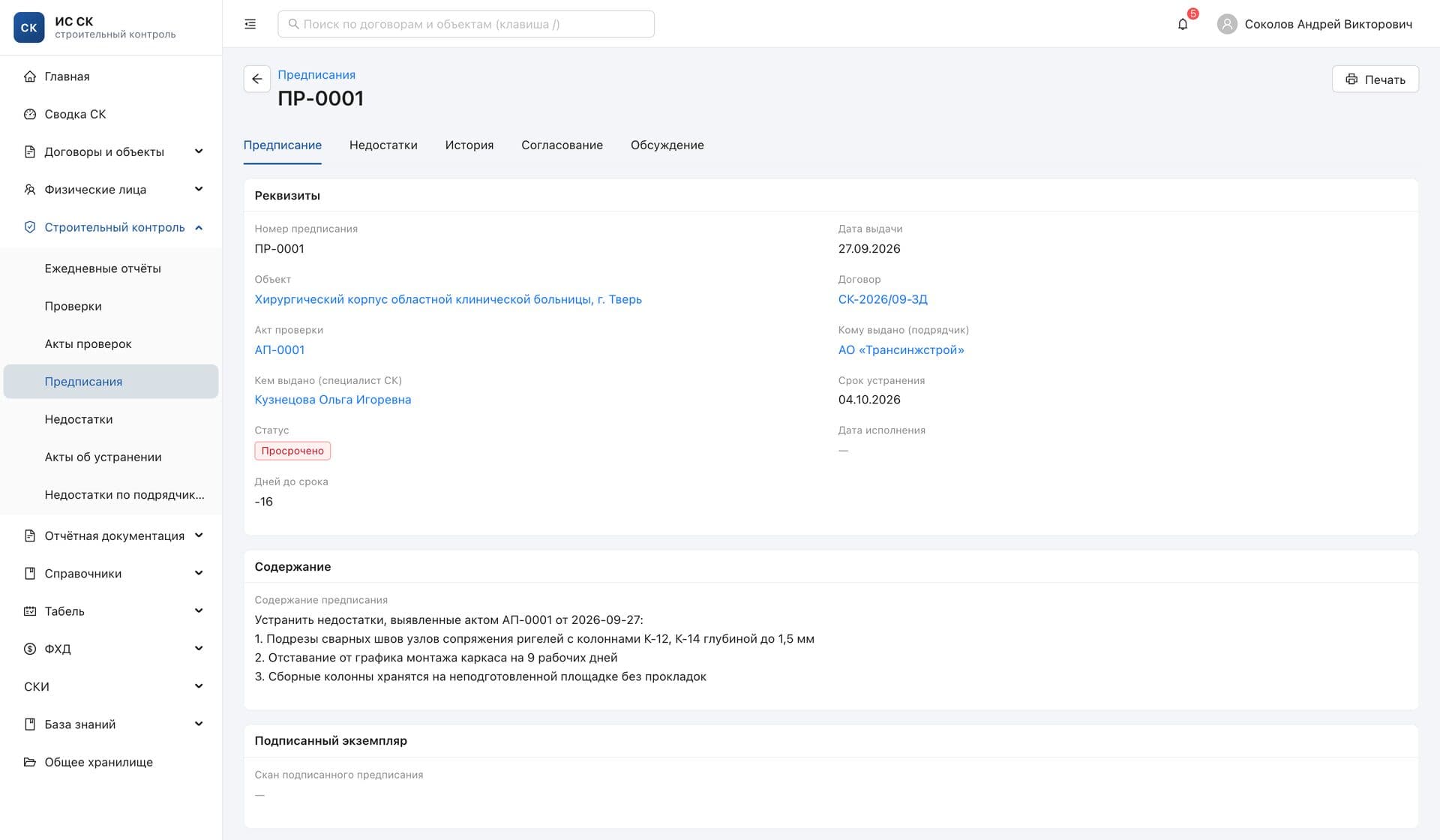Image resolution: width=1440 pixels, height=840 pixels.
Task: Switch to the Недостатки tab
Action: 383,145
